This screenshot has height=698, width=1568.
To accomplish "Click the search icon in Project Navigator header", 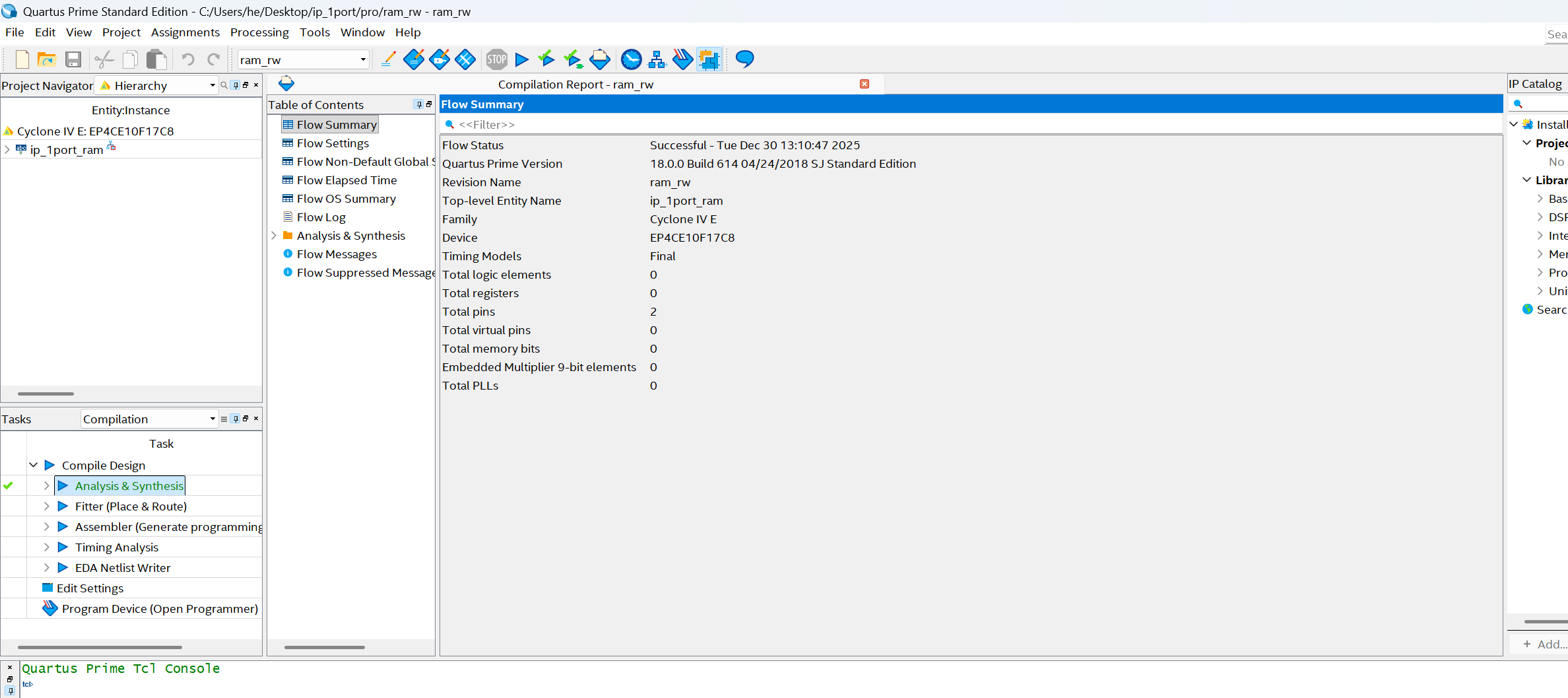I will coord(224,85).
